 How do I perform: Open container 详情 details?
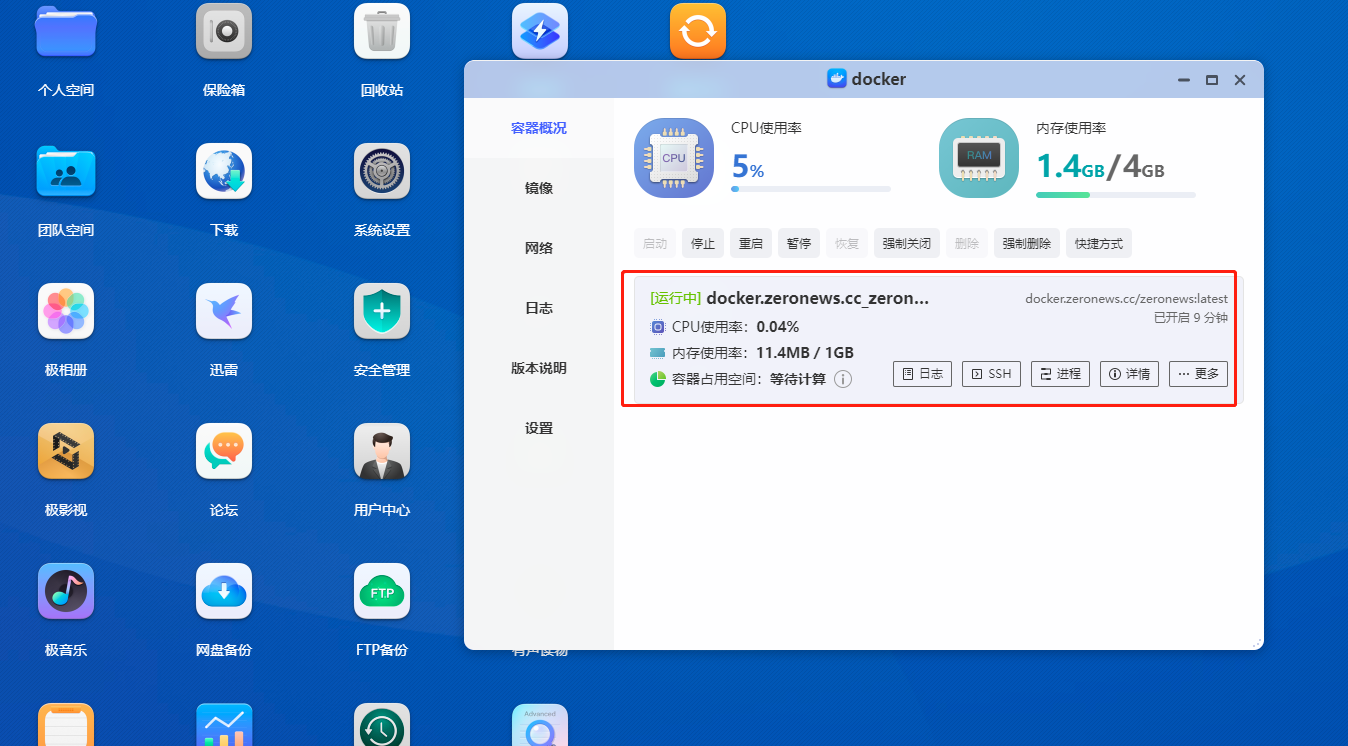[x=1129, y=374]
